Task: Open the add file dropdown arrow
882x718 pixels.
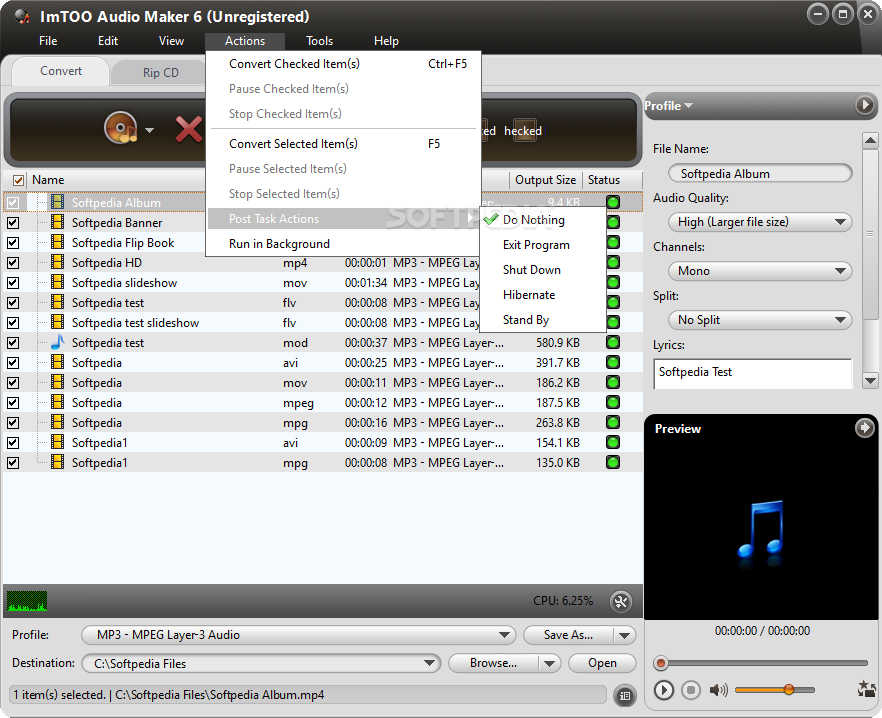Action: tap(149, 130)
